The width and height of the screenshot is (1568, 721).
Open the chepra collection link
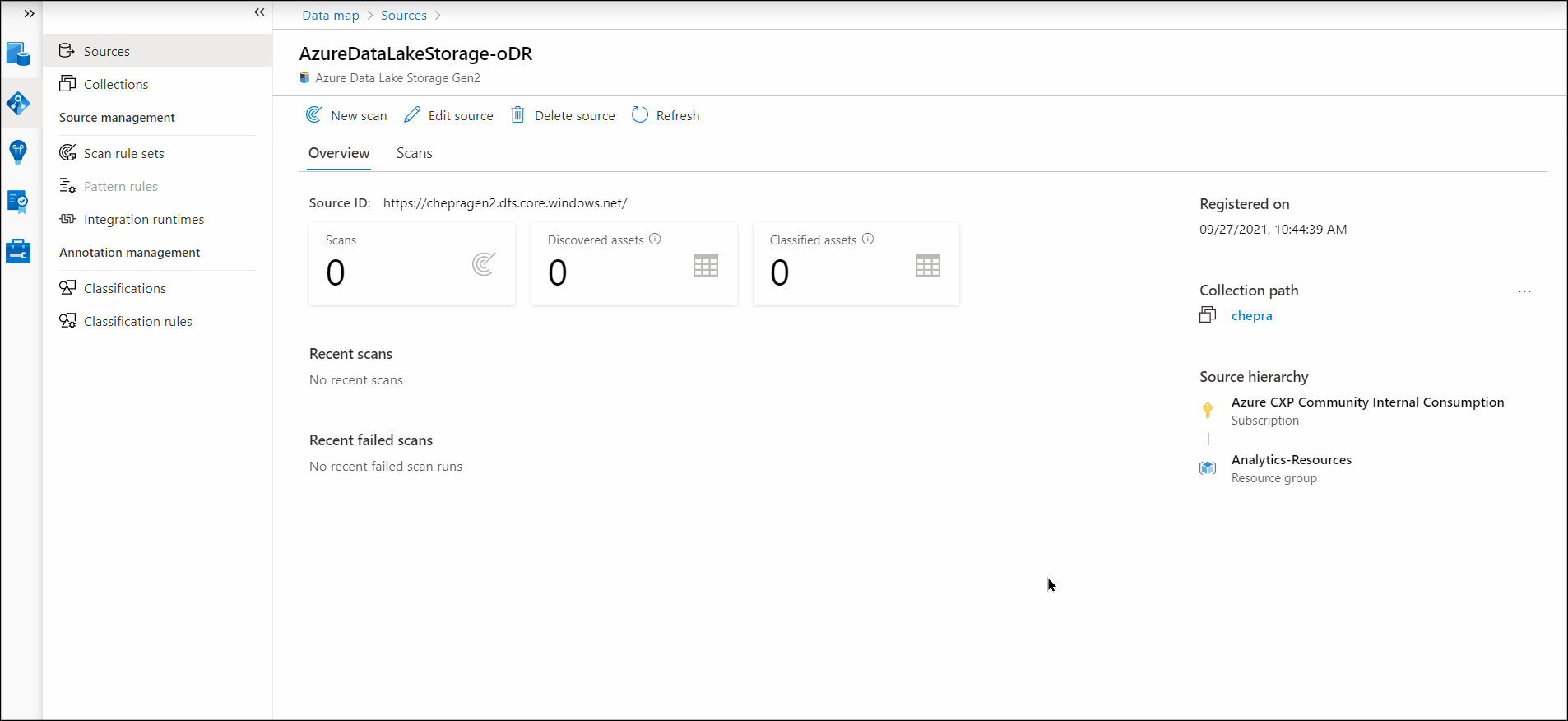(x=1251, y=316)
